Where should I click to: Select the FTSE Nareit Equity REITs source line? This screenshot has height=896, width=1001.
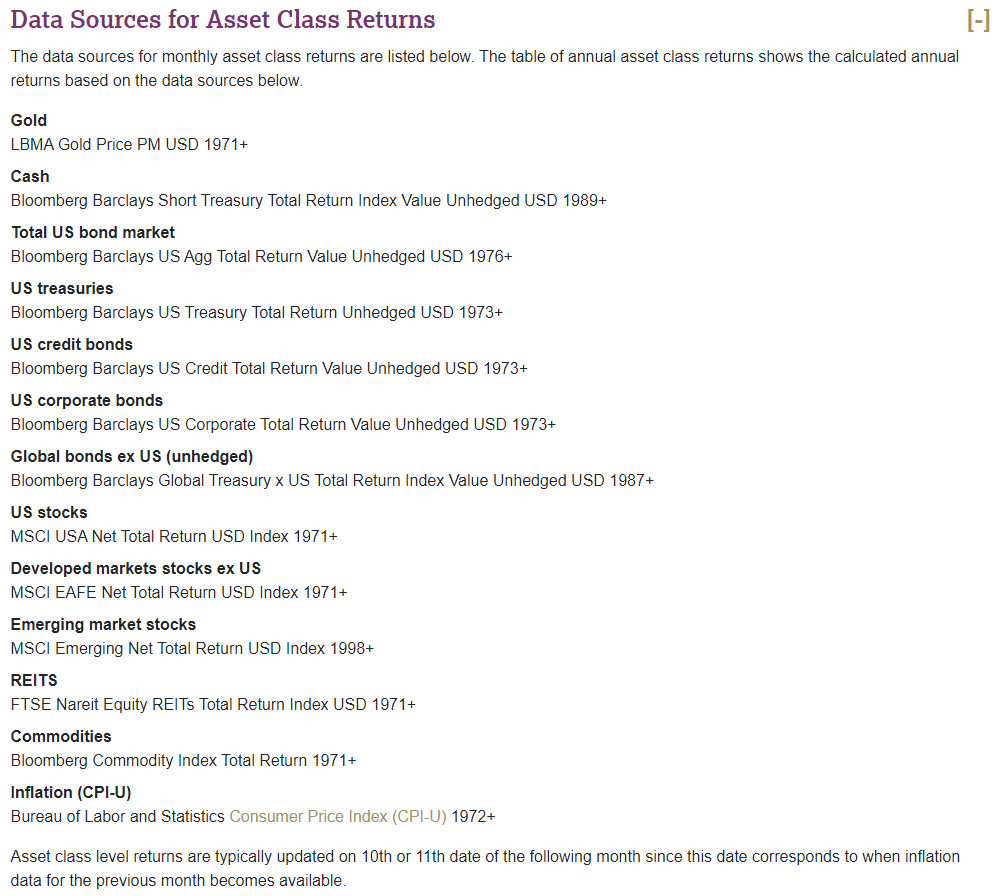point(213,704)
